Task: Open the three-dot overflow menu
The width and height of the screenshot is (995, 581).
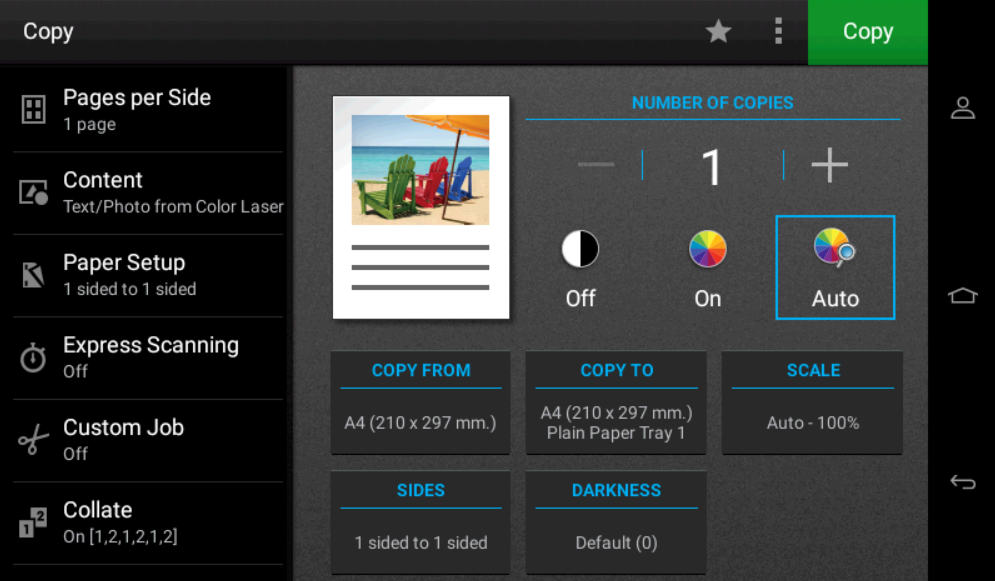Action: (778, 32)
